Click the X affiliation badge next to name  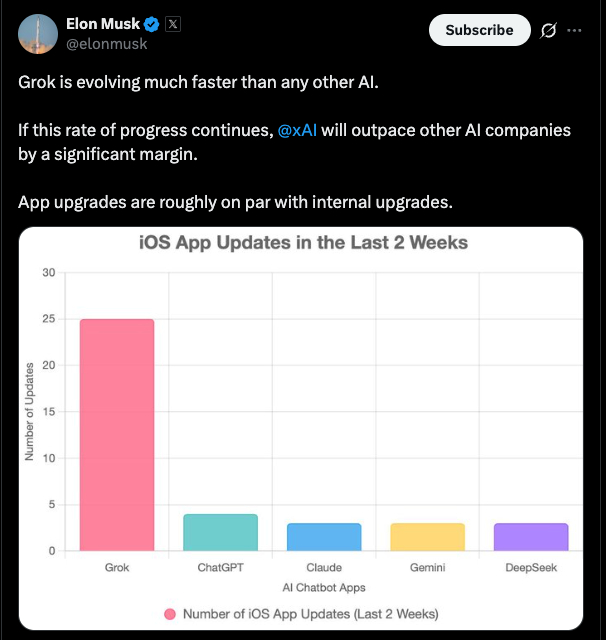coord(172,24)
